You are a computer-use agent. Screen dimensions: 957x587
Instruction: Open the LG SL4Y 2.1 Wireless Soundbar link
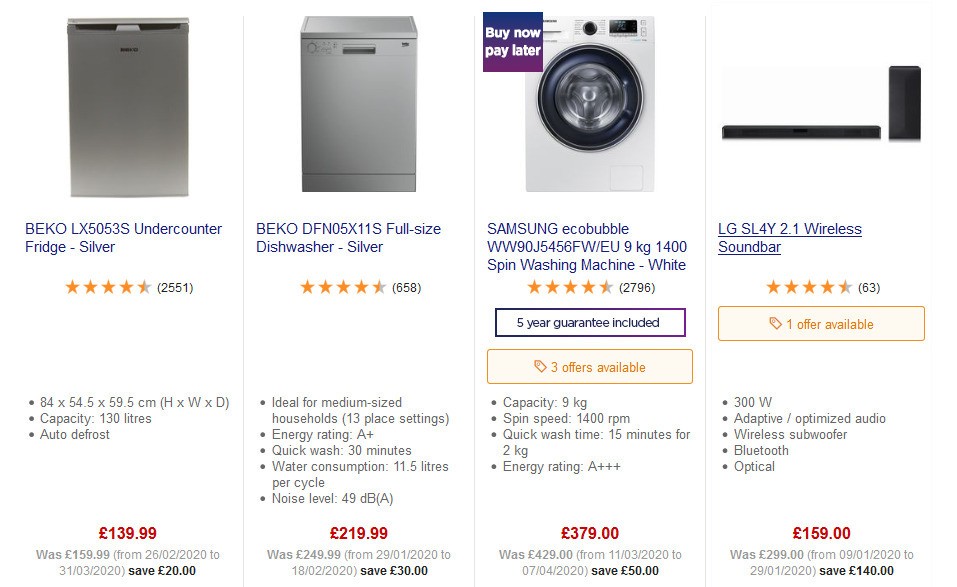click(790, 238)
